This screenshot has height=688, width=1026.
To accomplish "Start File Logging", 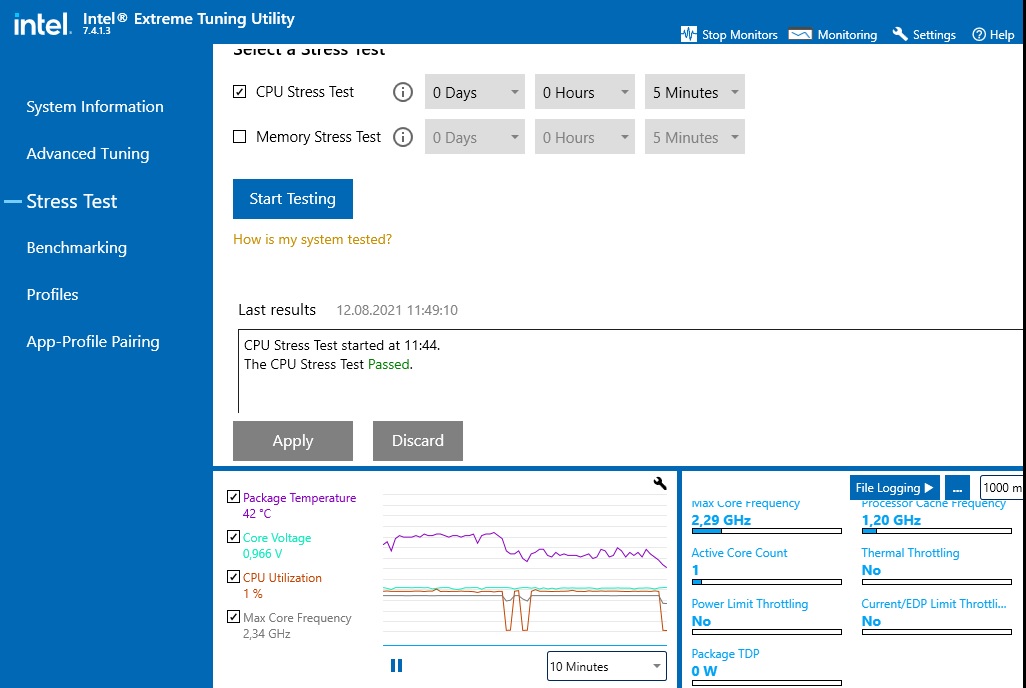I will (x=894, y=488).
